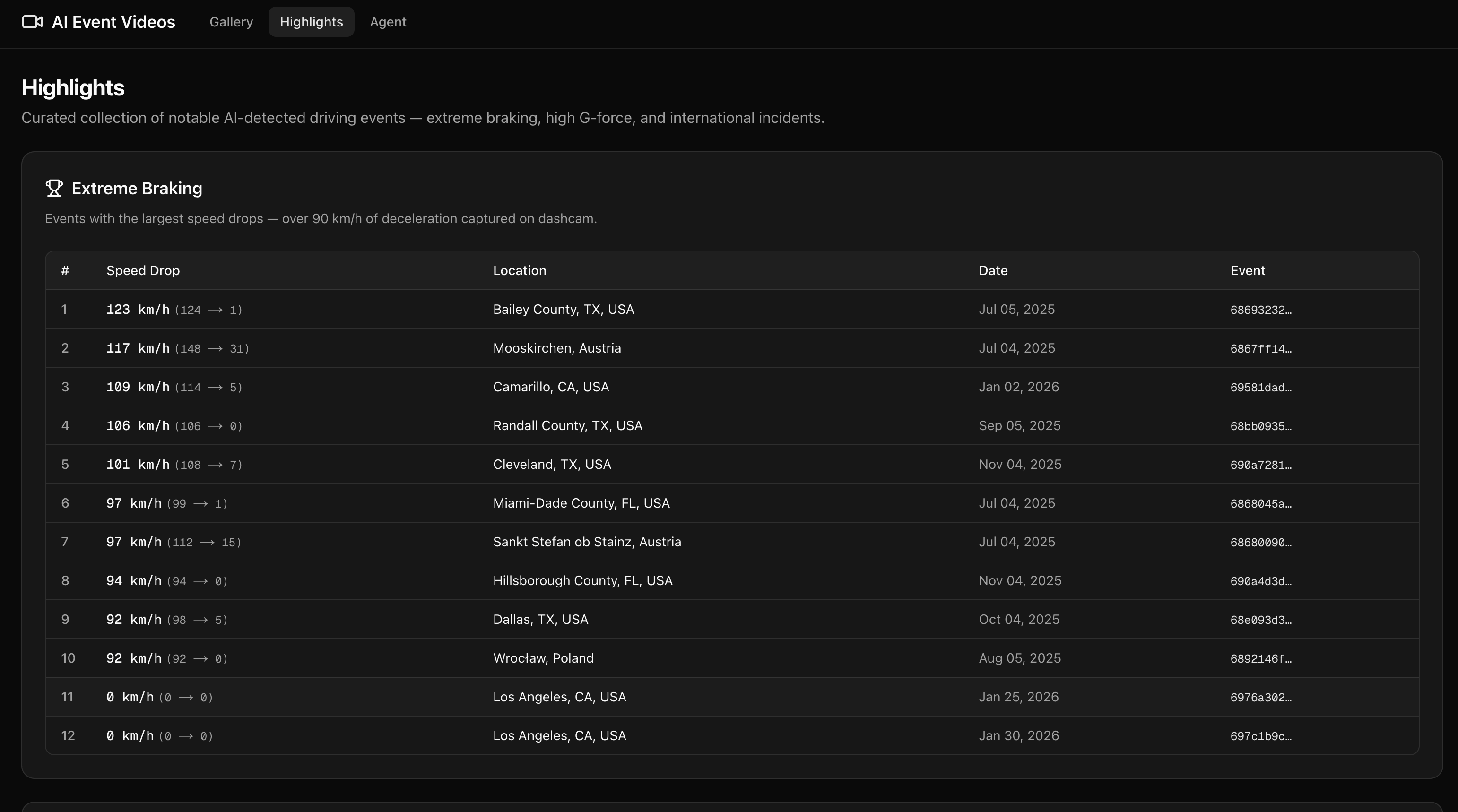Click event ID 697c1b9c
This screenshot has width=1458, height=812.
click(x=1260, y=736)
